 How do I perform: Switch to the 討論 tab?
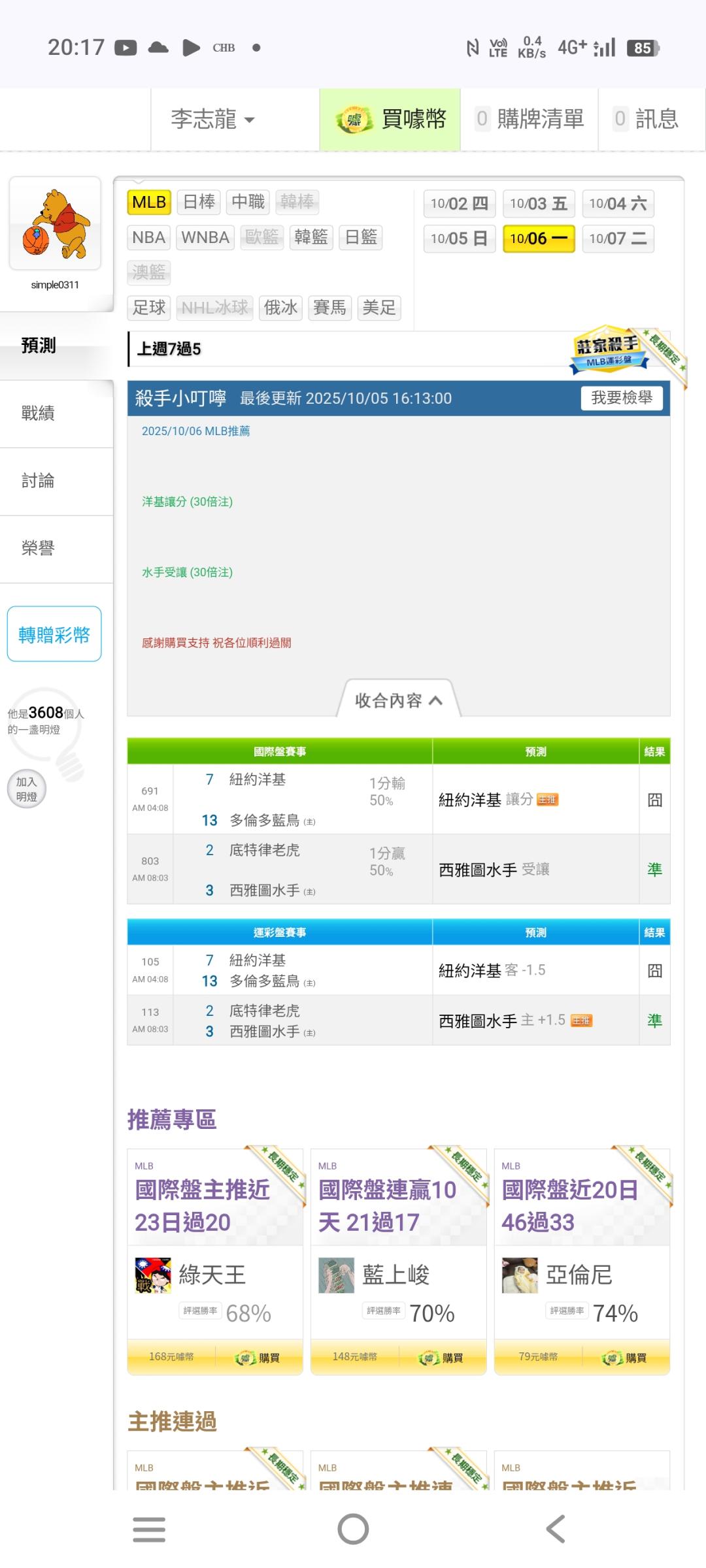38,481
